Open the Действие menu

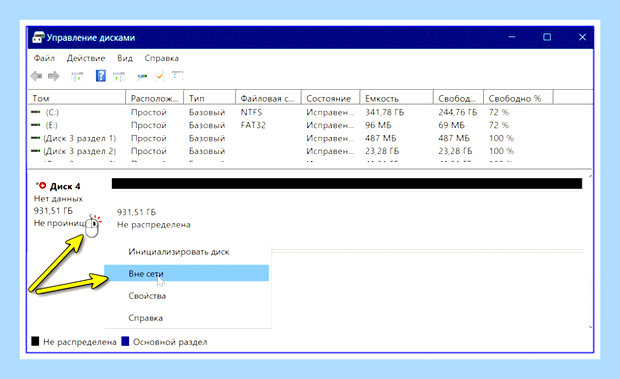[86, 58]
